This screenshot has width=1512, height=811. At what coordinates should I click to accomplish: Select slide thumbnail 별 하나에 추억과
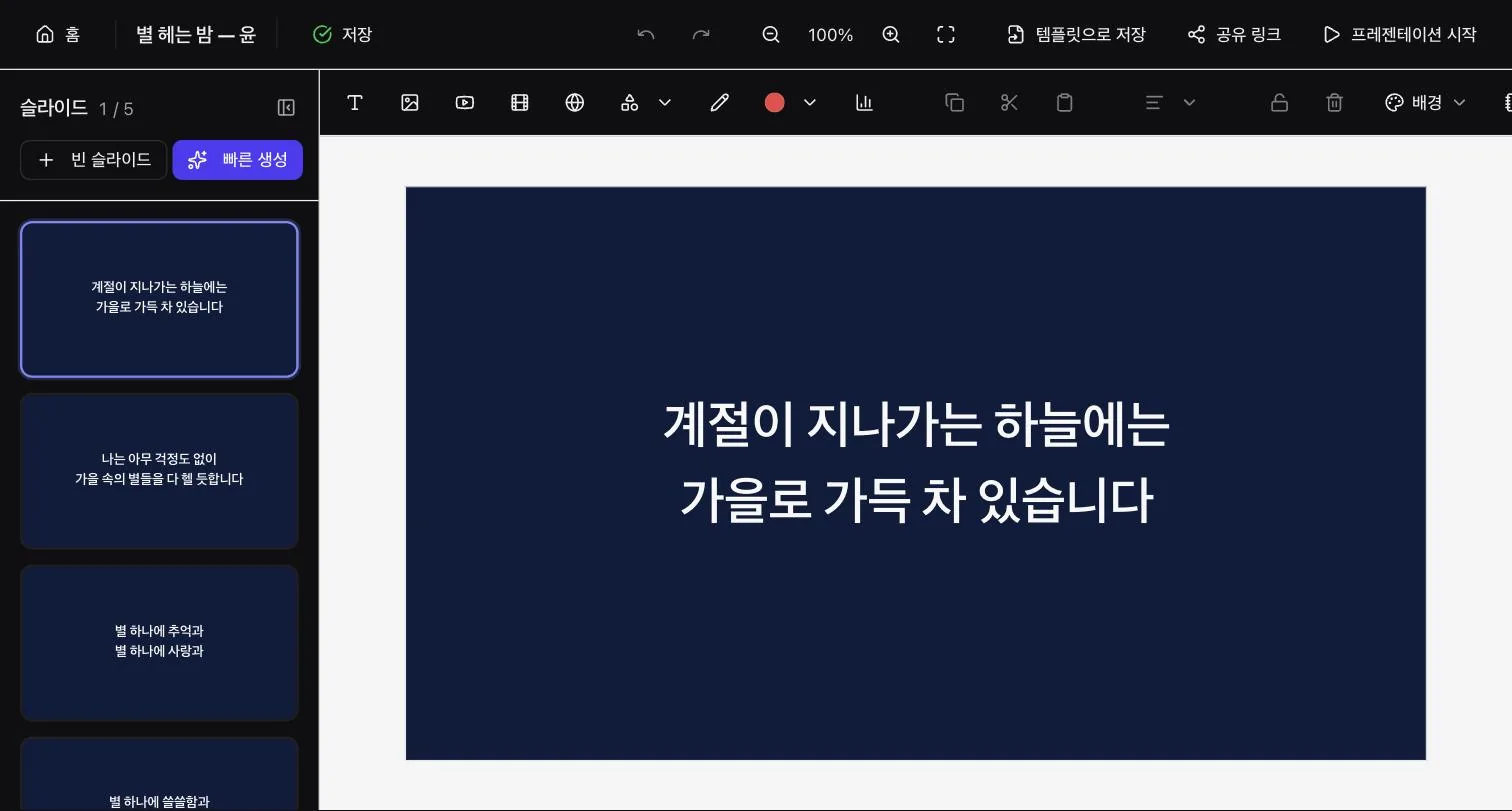click(159, 643)
